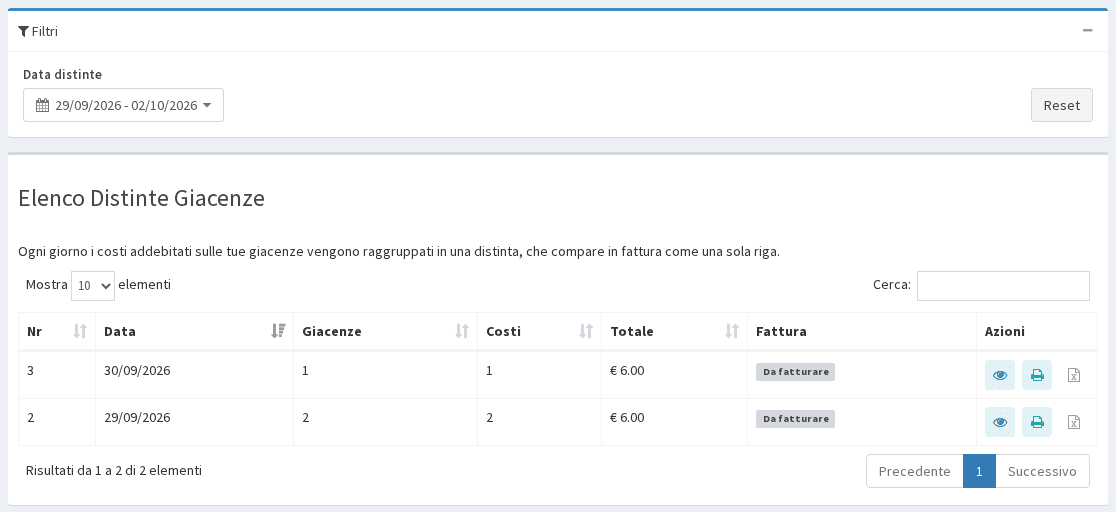The height and width of the screenshot is (512, 1116).
Task: Collapse the Filtri panel with minus icon
Action: pos(1088,31)
